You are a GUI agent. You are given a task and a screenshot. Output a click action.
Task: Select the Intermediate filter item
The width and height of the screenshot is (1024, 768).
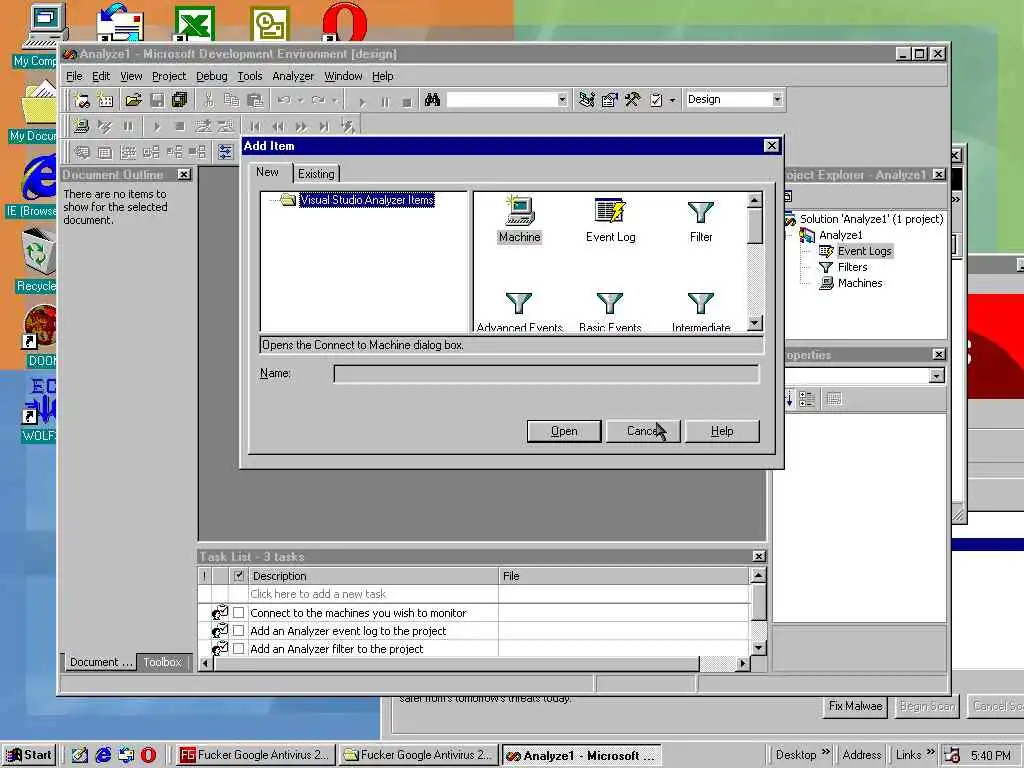[x=701, y=312]
